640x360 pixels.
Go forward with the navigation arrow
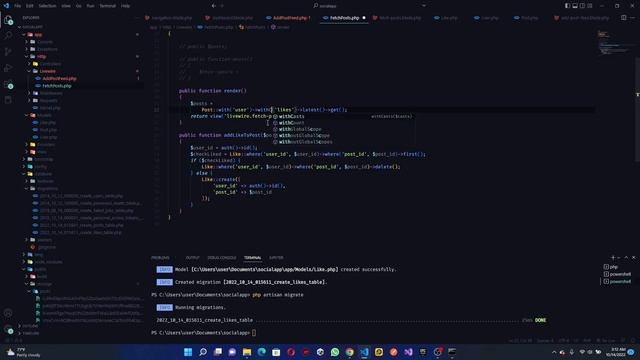click(x=222, y=6)
